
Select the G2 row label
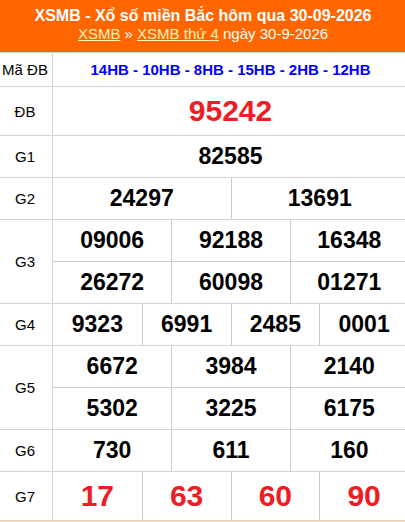(25, 199)
